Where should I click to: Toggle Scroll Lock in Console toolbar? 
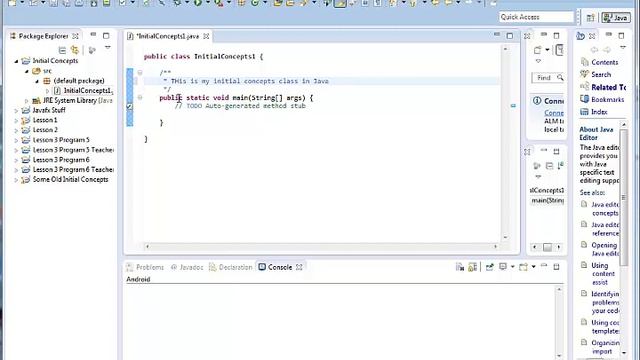click(472, 267)
